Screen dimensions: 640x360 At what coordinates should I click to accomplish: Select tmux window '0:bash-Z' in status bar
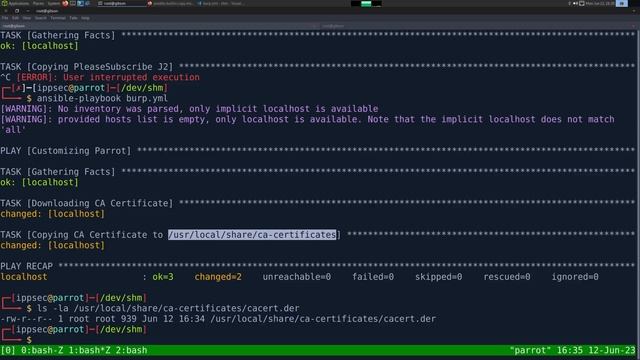point(42,351)
